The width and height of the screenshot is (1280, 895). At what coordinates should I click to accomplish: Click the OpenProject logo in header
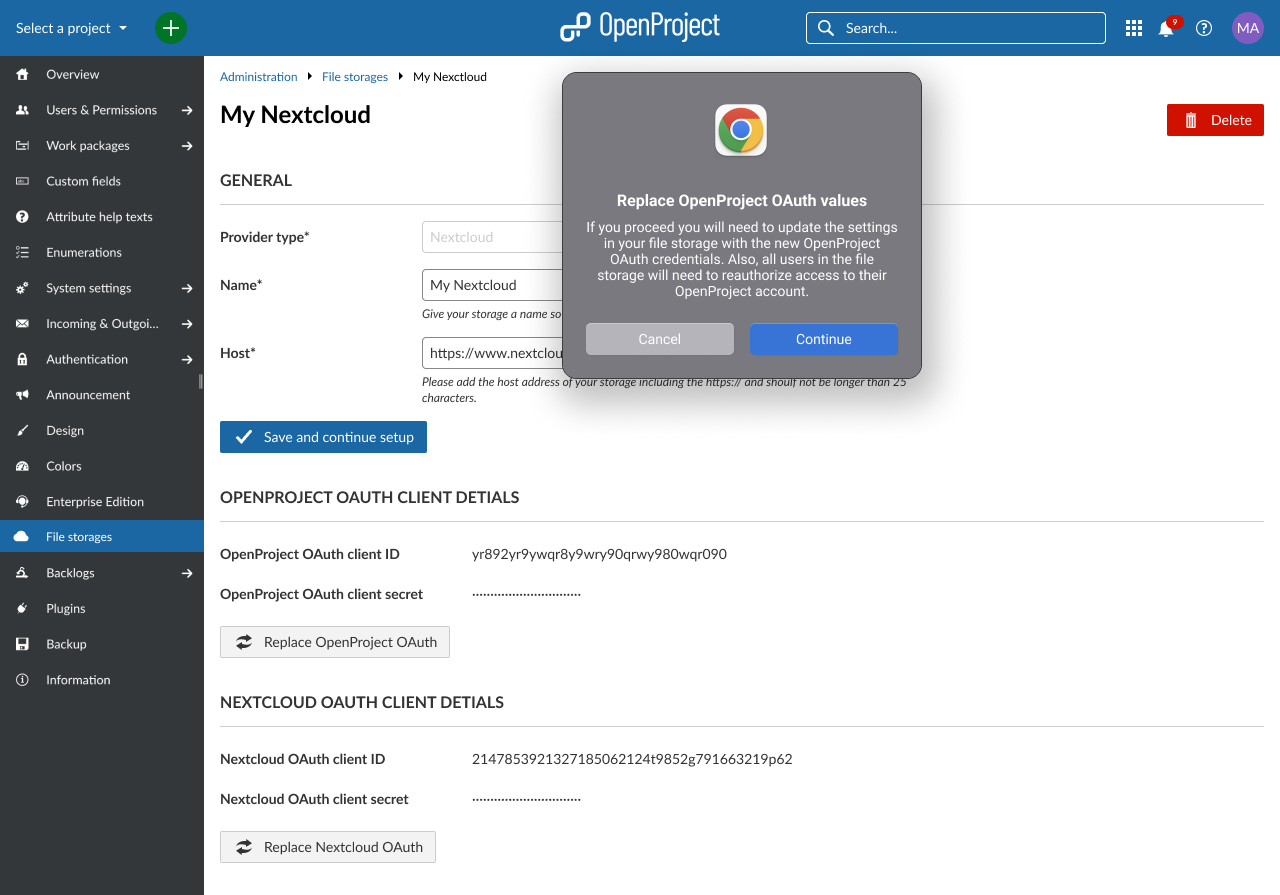(x=640, y=27)
